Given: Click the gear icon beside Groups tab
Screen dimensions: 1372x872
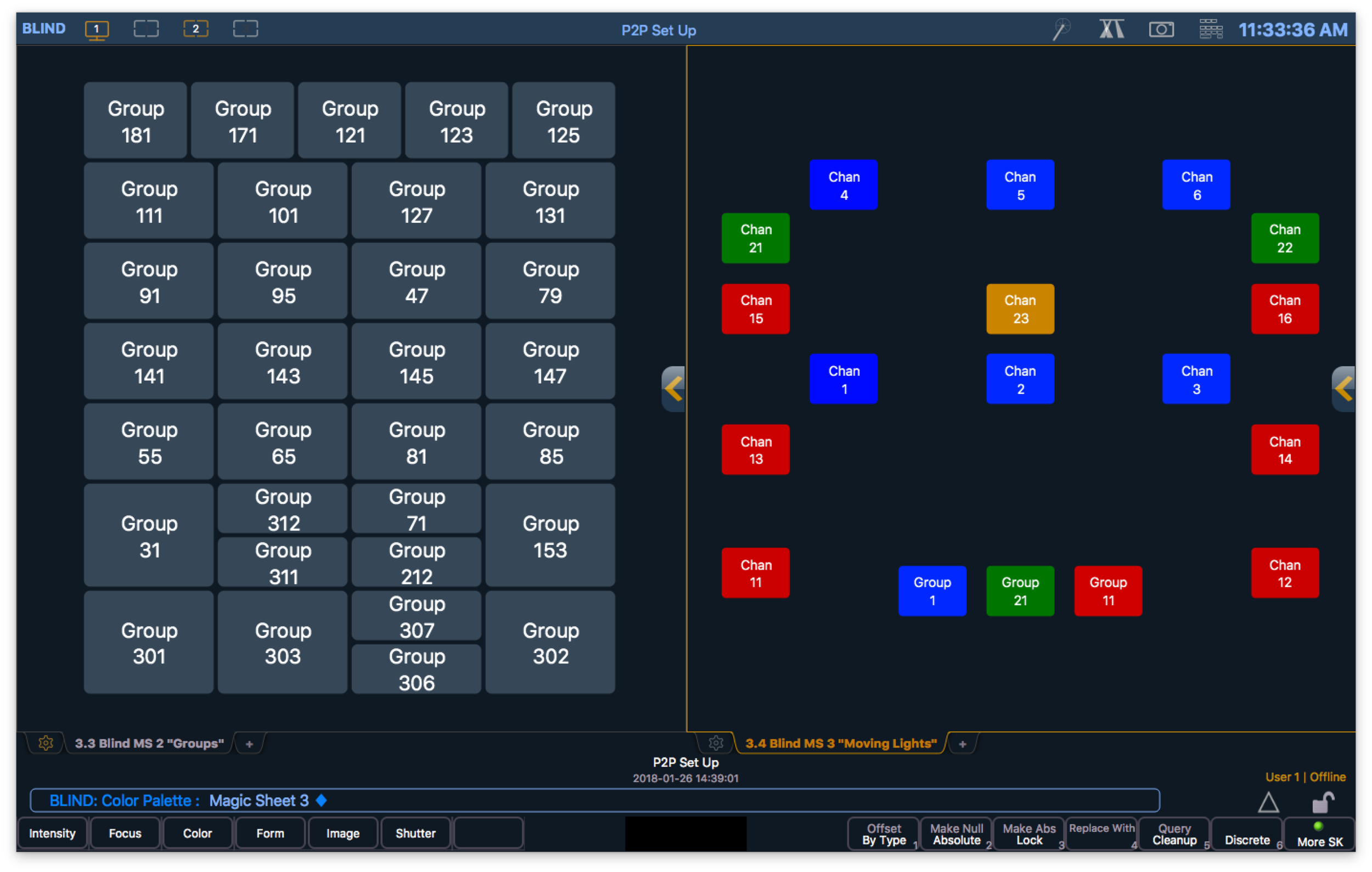Looking at the screenshot, I should click(46, 742).
